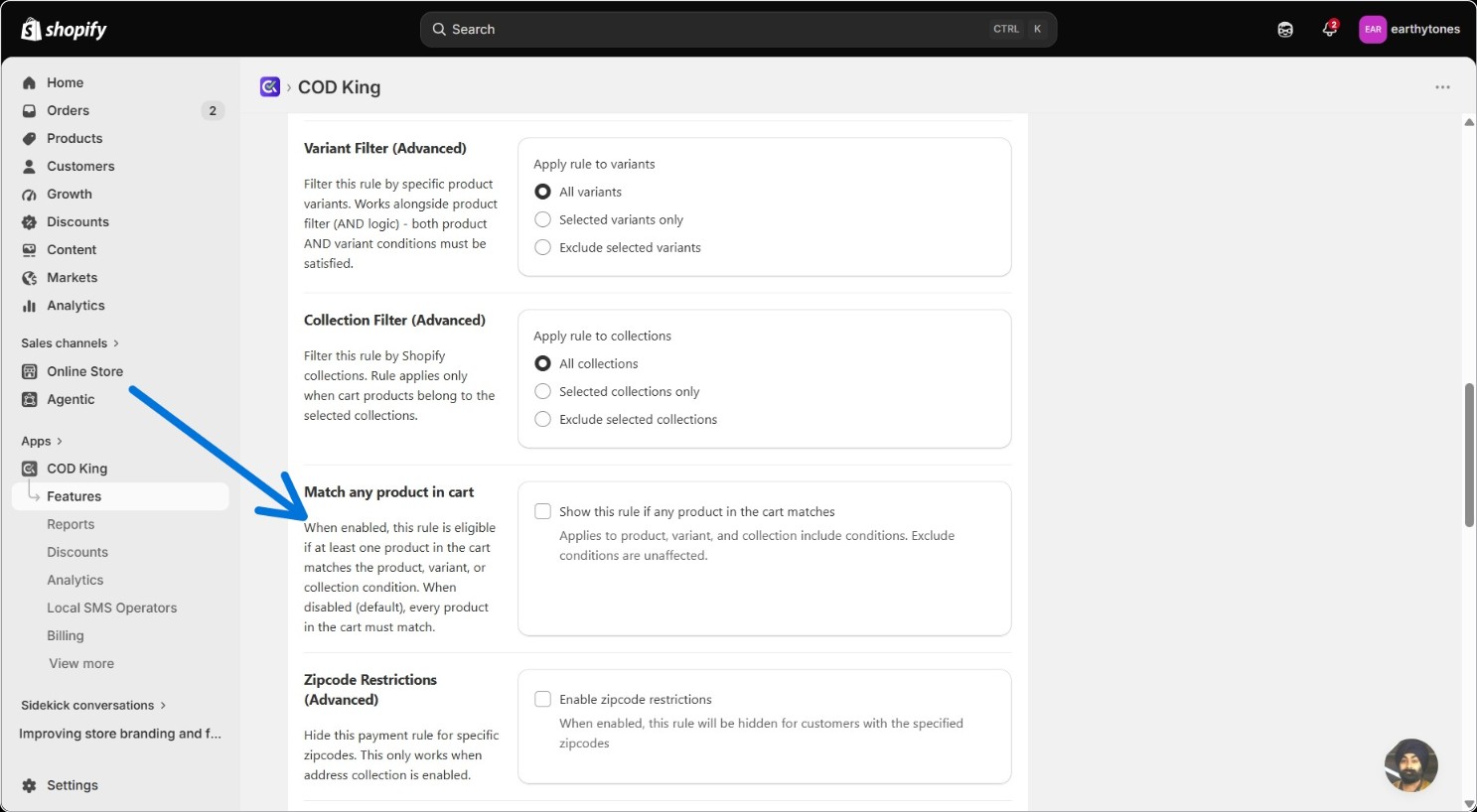Click the Home icon in sidebar
This screenshot has height=812, width=1477.
click(x=30, y=83)
